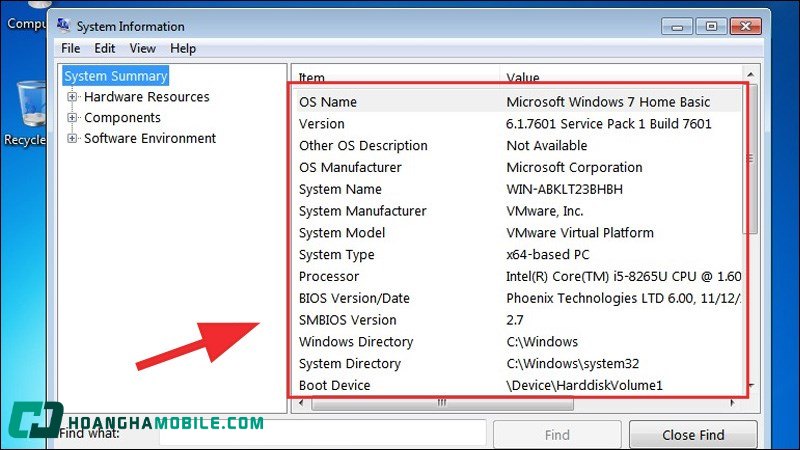Viewport: 800px width, 450px height.
Task: Select the Software Environment tree item
Action: 150,138
